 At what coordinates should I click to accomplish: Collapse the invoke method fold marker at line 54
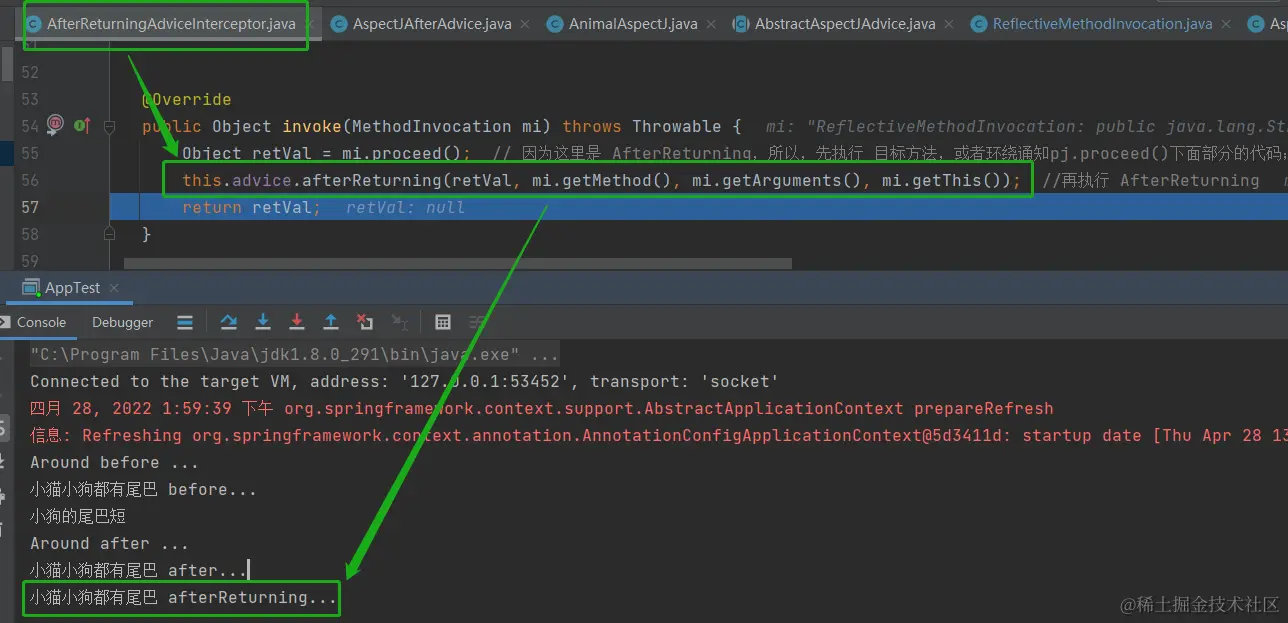110,126
